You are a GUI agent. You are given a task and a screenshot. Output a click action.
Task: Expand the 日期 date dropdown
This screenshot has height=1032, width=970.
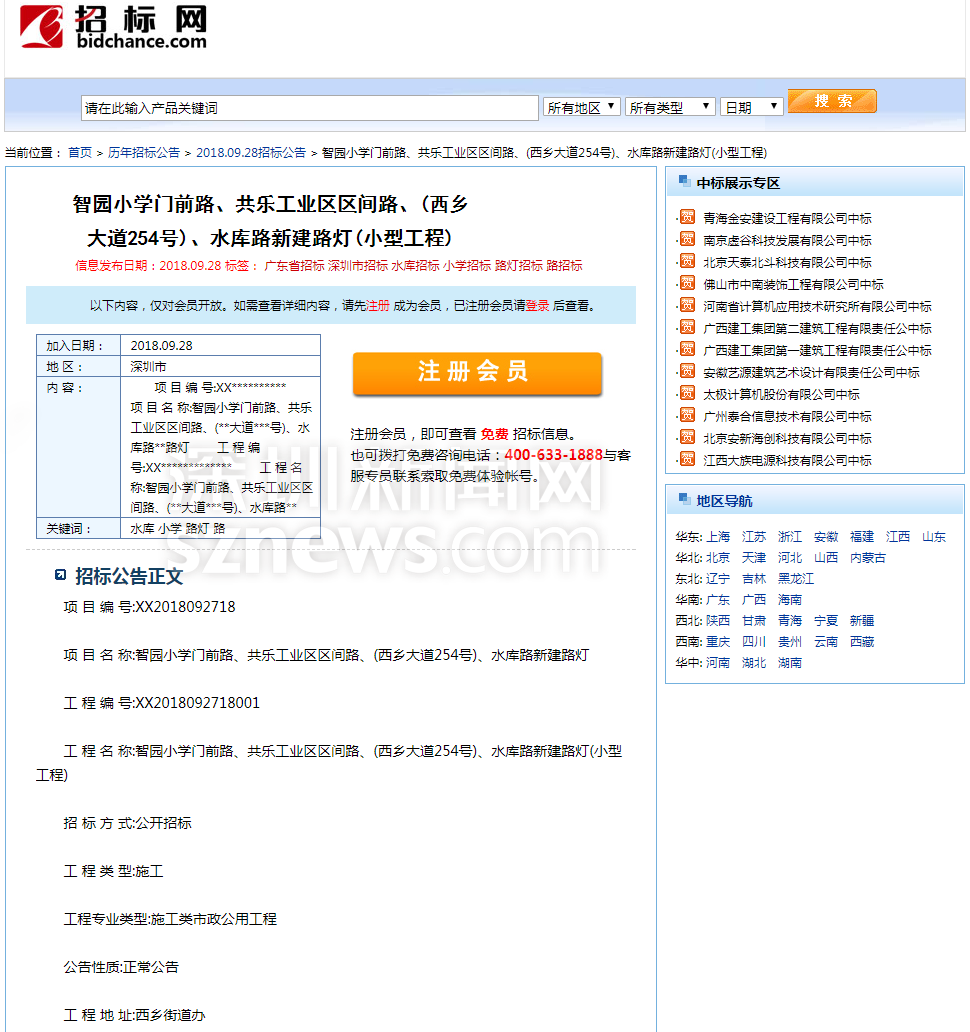(752, 107)
